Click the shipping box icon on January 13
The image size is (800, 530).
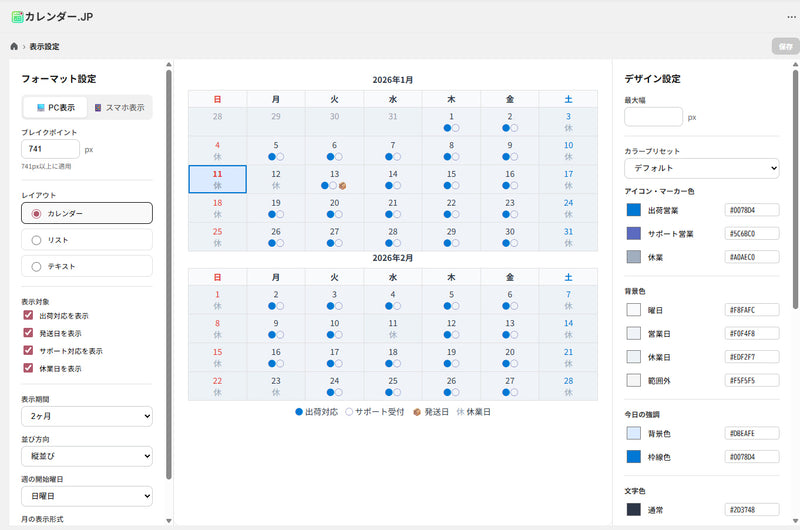[x=342, y=186]
